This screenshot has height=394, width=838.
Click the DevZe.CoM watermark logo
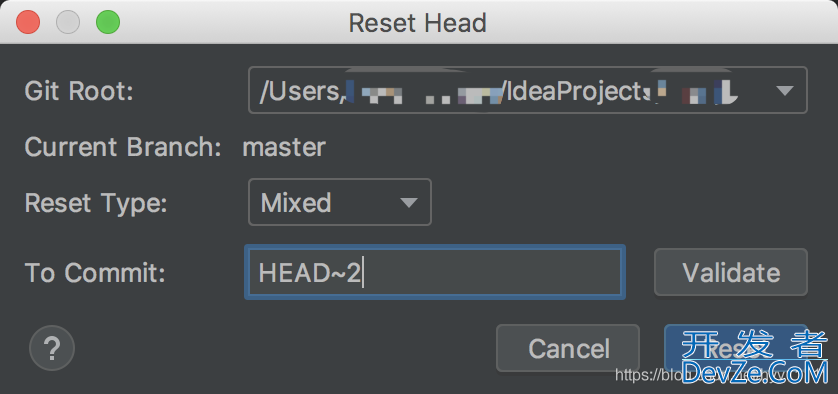755,359
